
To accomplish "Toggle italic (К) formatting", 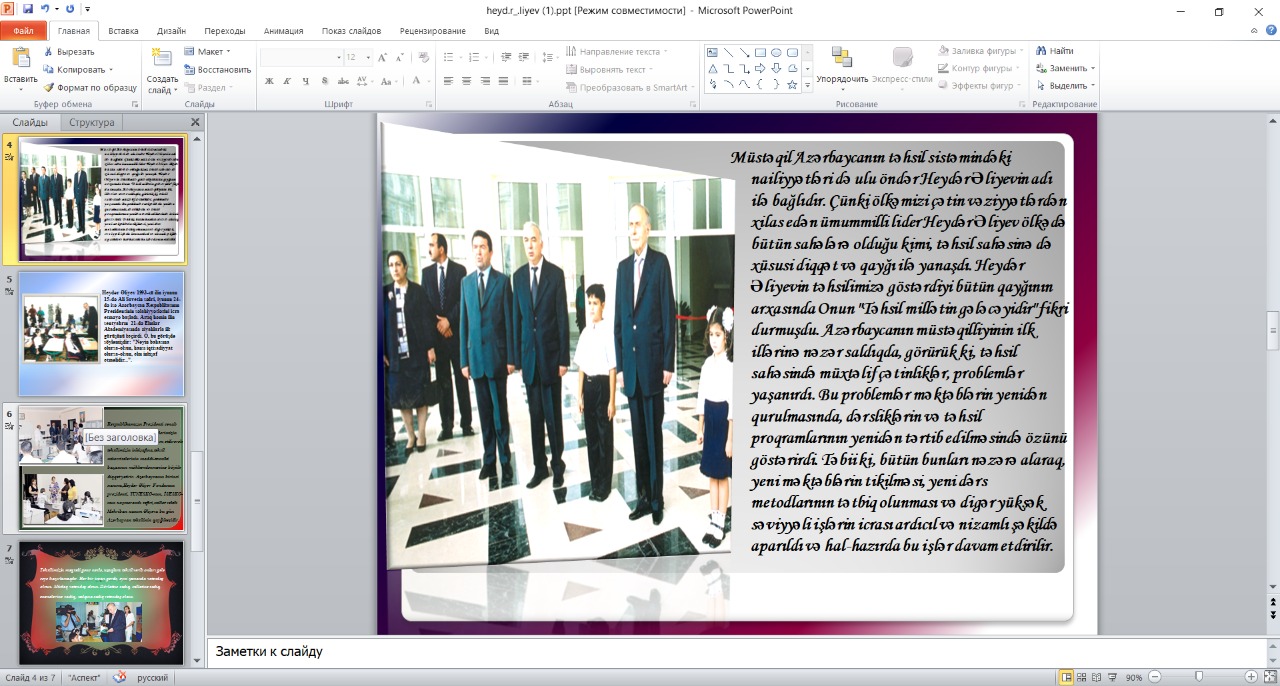I will point(286,81).
